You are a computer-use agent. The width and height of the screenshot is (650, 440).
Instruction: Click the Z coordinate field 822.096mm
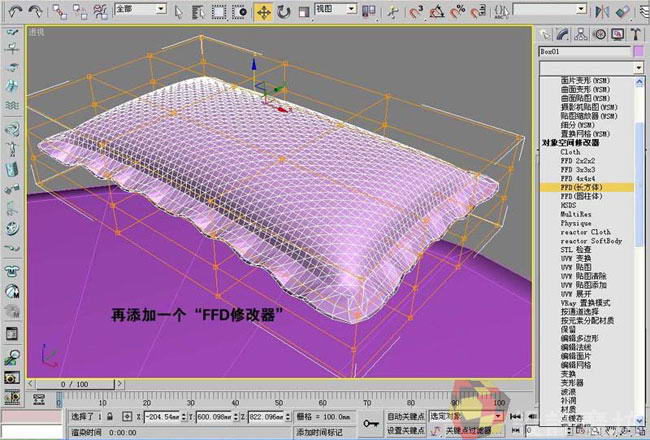click(266, 416)
